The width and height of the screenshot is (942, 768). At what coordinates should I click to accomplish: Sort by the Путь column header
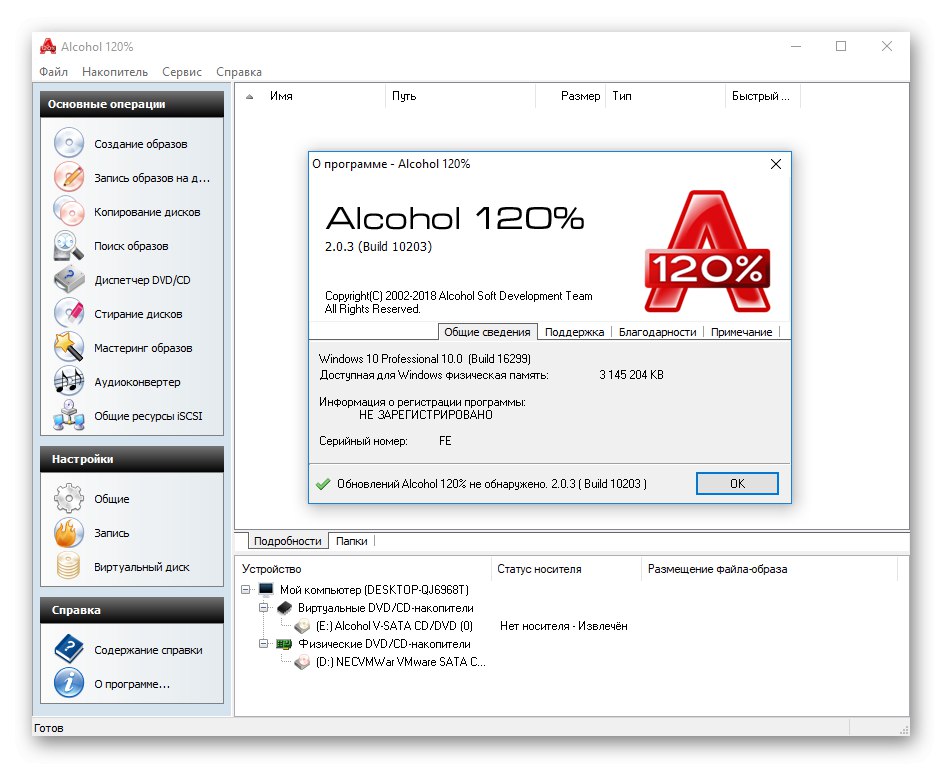tap(460, 96)
